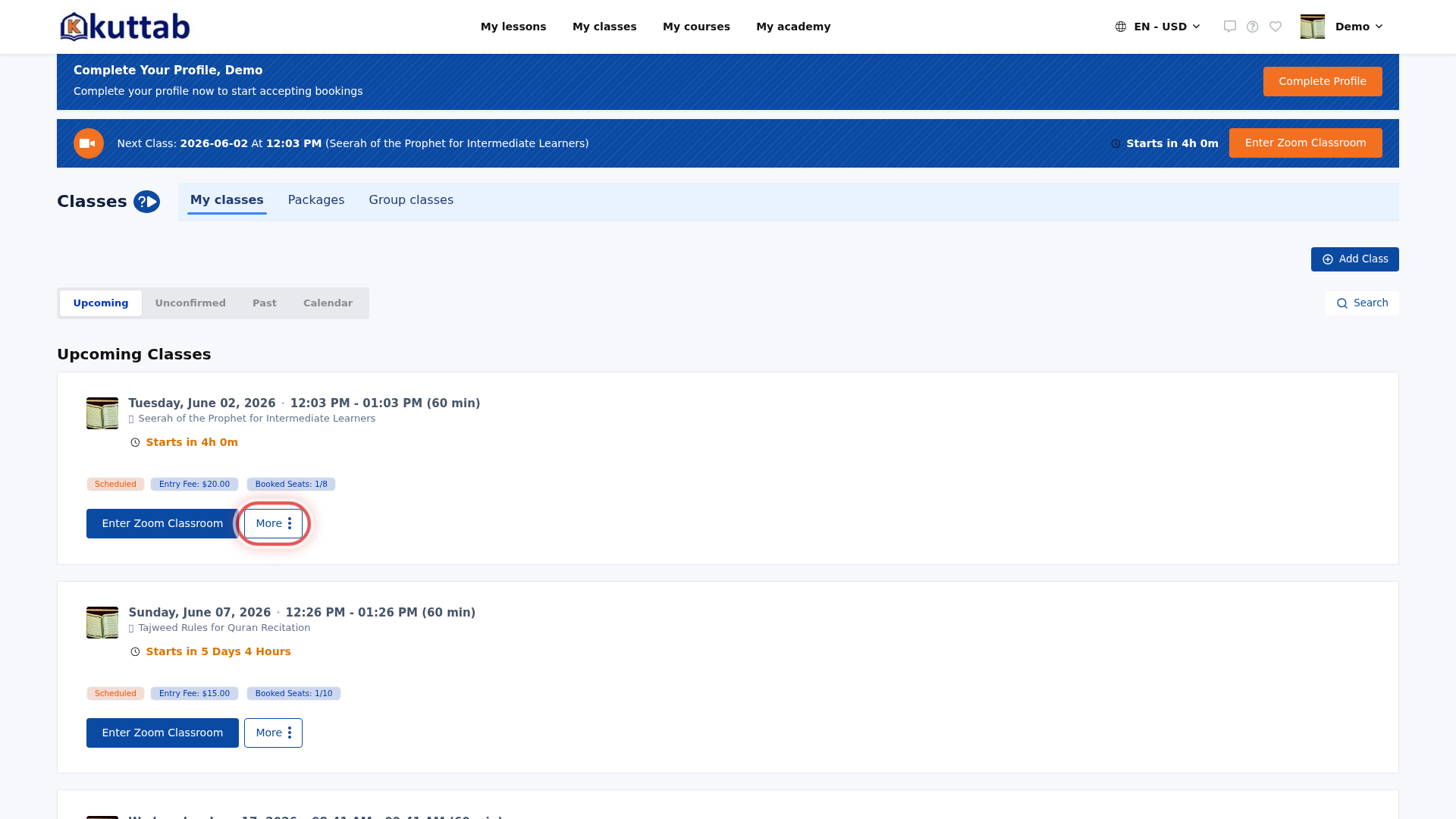Click clock icon beside Starts in 4h 0m
The image size is (1456, 819).
(x=135, y=443)
